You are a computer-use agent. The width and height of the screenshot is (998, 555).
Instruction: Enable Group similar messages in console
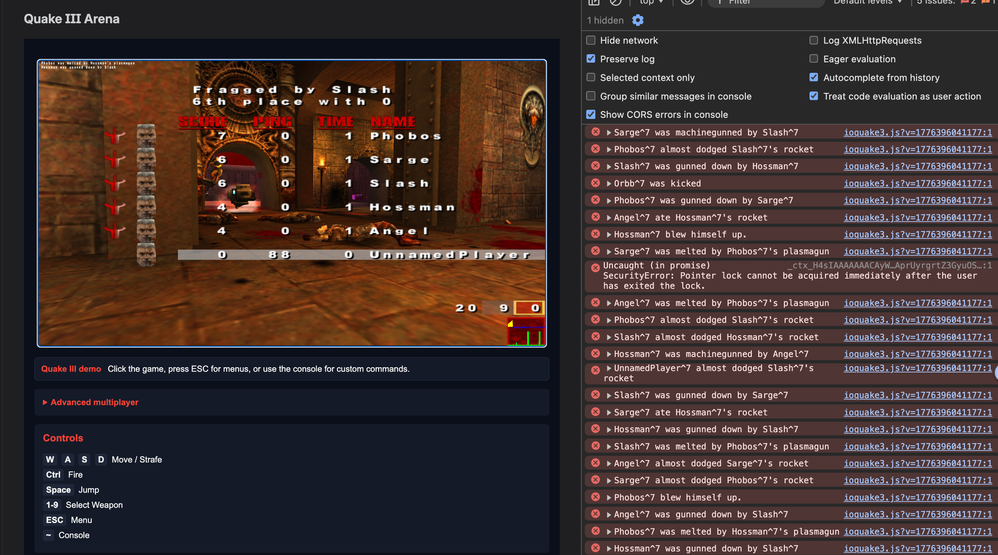click(x=591, y=96)
